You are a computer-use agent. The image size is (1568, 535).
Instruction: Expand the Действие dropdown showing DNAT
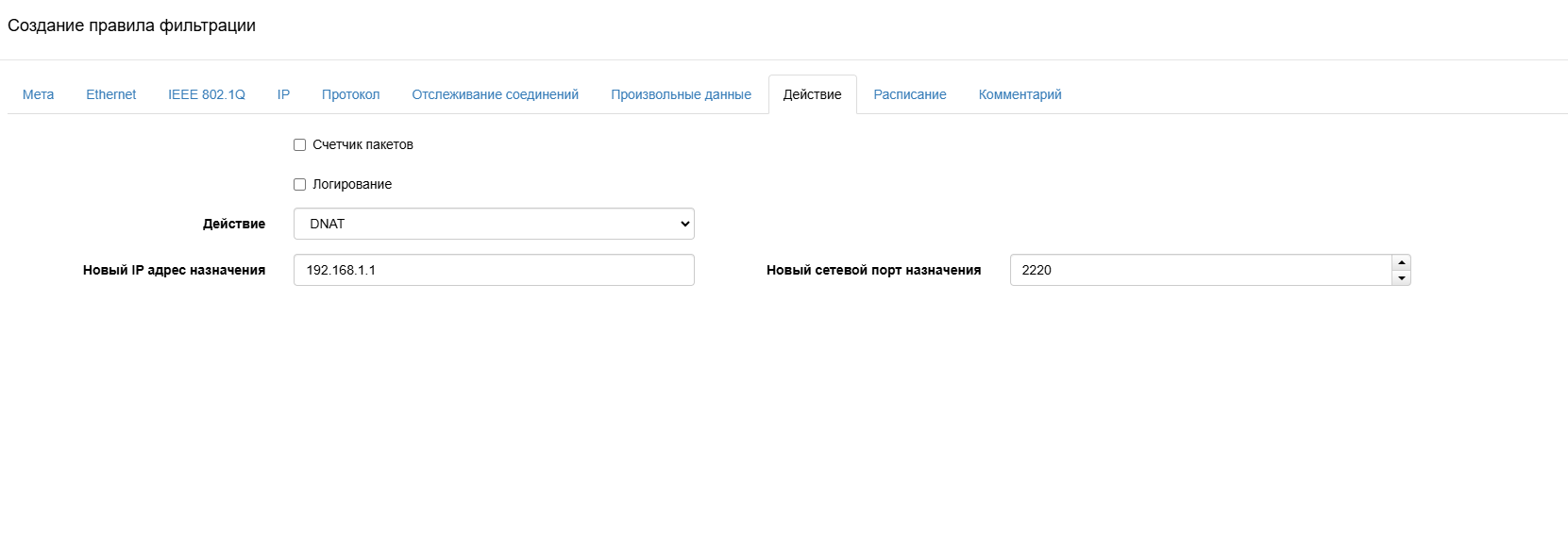pyautogui.click(x=494, y=224)
